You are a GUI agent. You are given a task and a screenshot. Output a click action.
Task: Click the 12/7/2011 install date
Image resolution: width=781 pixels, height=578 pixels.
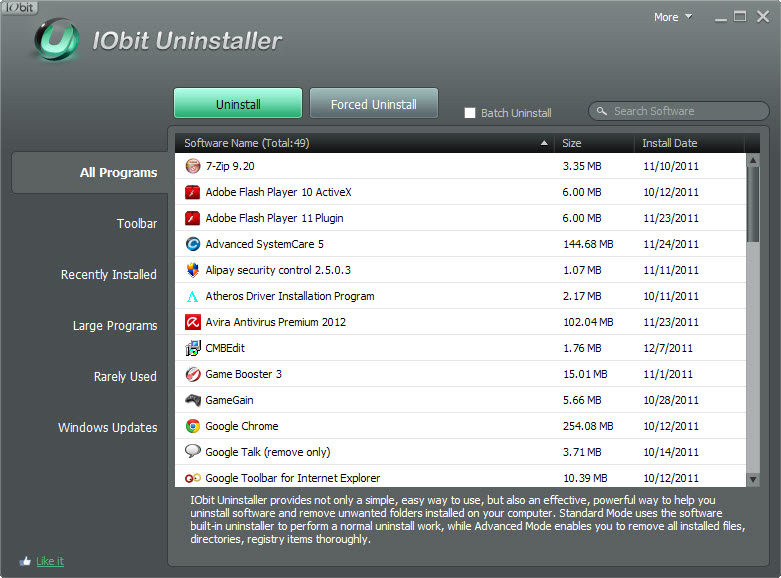tap(668, 348)
